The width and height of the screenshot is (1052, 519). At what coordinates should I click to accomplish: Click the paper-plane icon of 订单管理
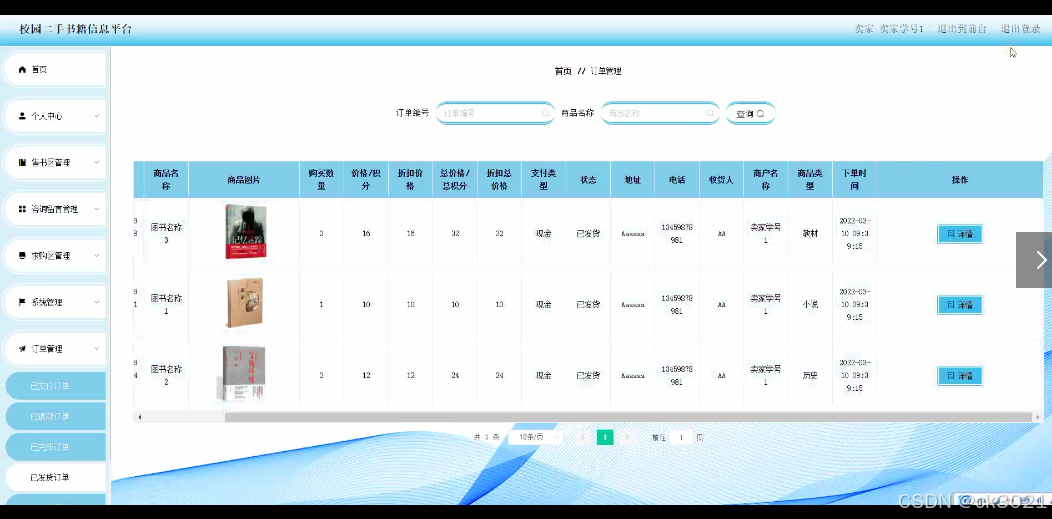[22, 349]
